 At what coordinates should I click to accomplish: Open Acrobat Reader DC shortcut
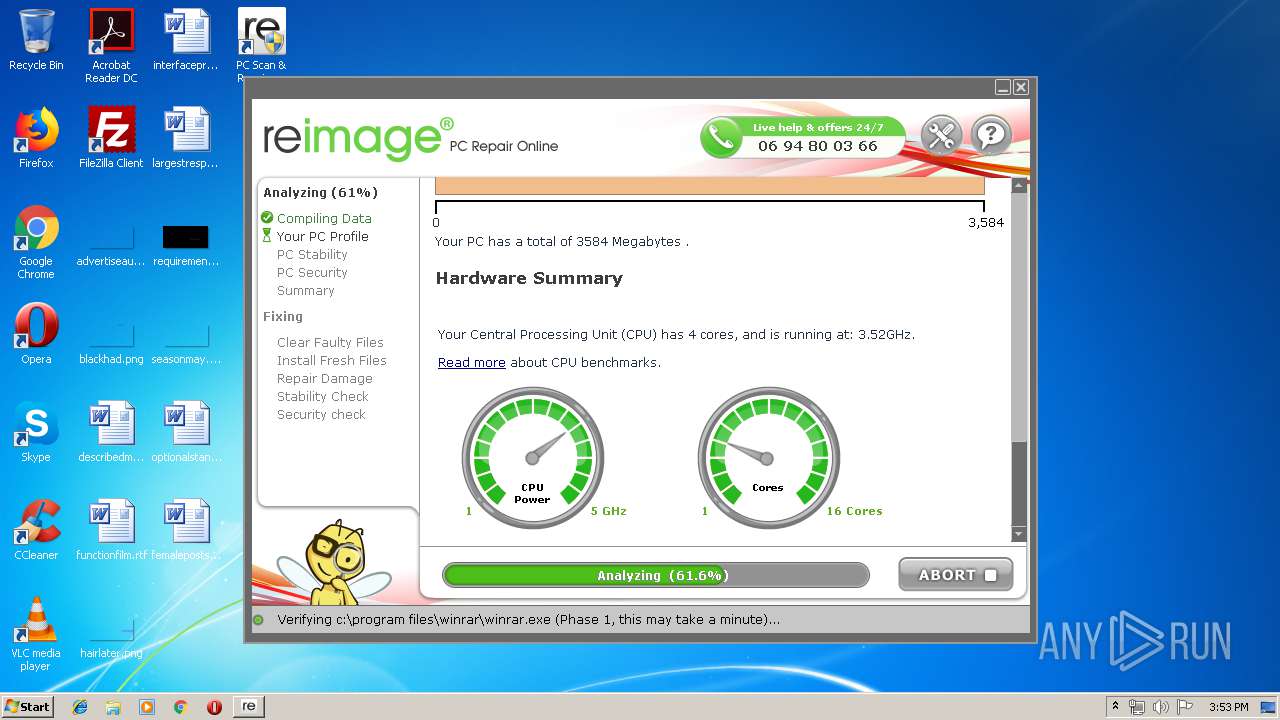coord(111,46)
